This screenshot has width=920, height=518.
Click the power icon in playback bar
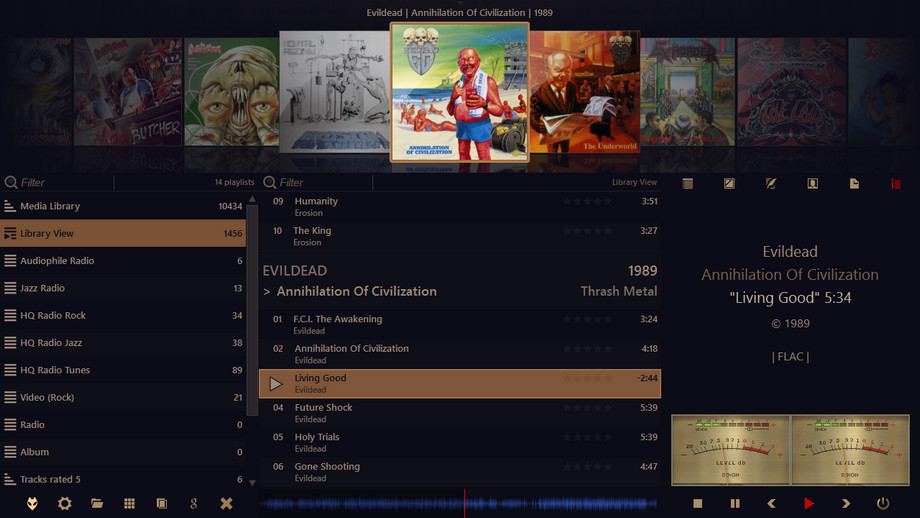[883, 503]
